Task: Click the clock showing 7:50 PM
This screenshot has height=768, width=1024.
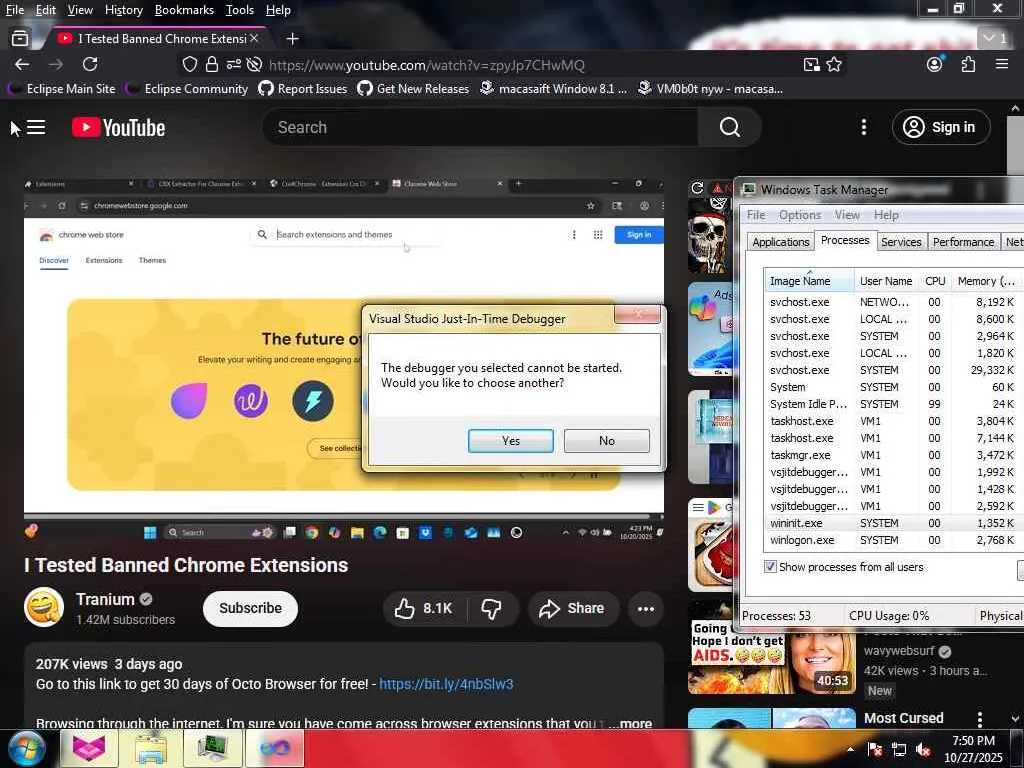Action: [973, 741]
